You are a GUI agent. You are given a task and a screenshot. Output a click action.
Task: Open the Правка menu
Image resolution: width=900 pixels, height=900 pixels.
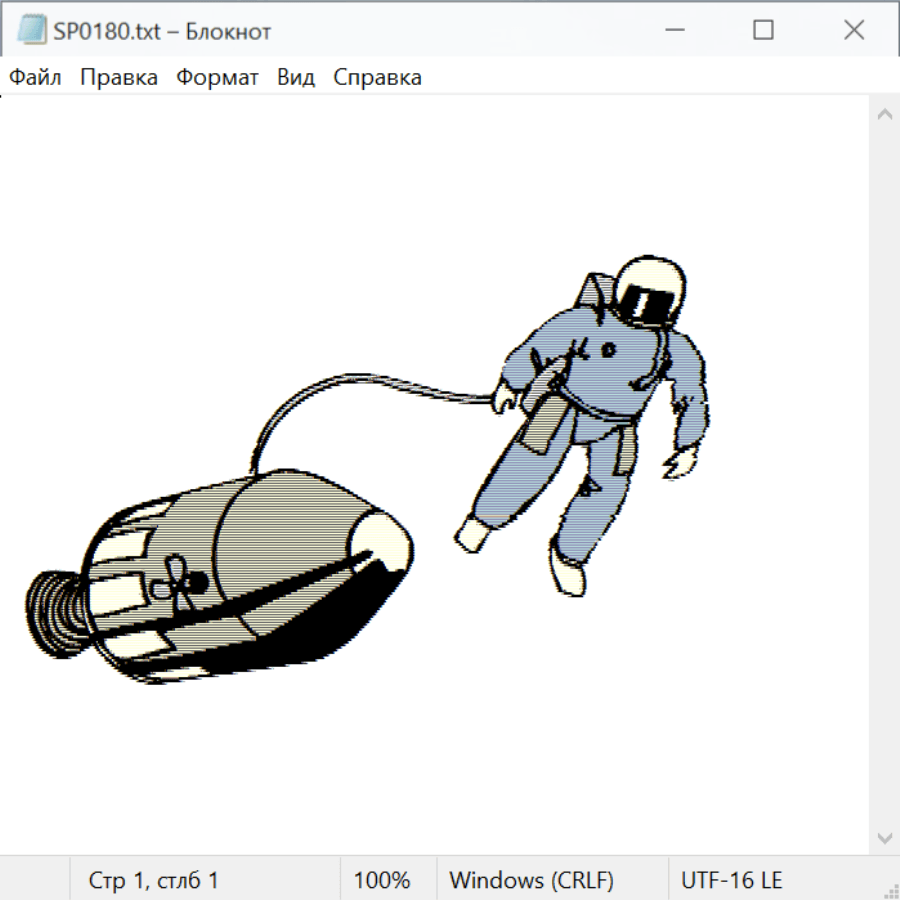point(118,78)
